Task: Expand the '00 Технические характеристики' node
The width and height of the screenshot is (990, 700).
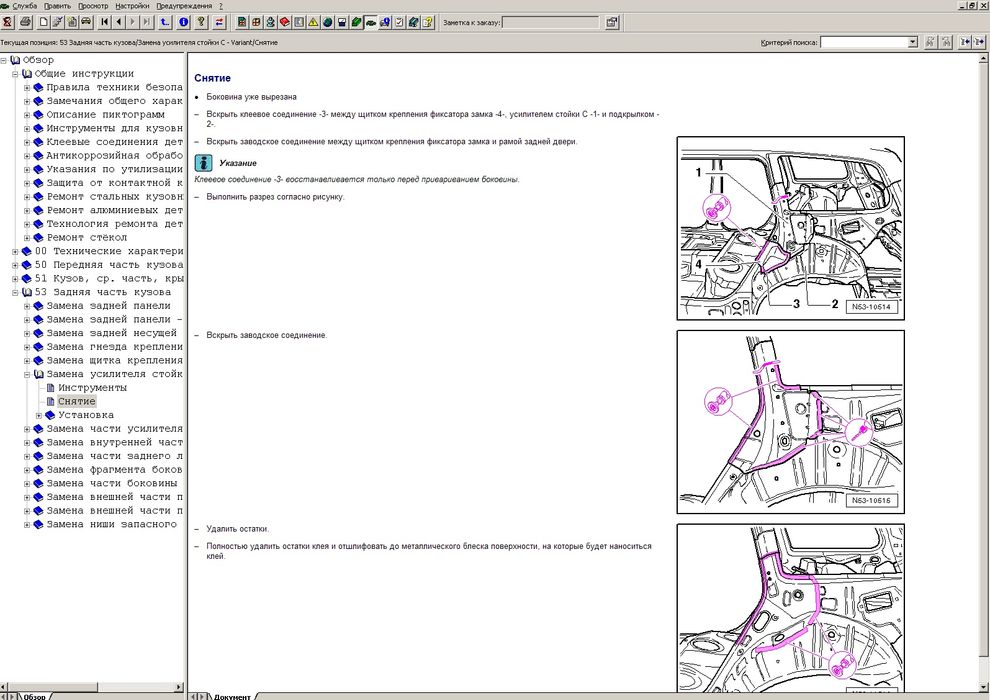Action: [x=15, y=251]
